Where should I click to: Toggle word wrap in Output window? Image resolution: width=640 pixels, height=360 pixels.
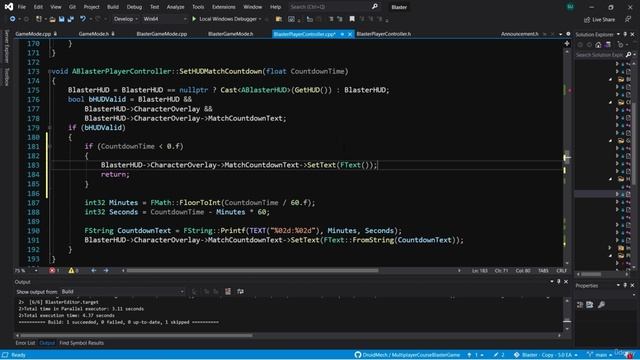(x=240, y=291)
